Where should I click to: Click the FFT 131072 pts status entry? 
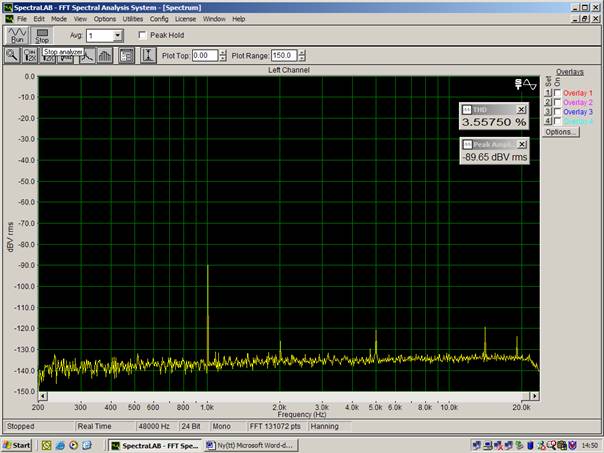click(x=275, y=426)
